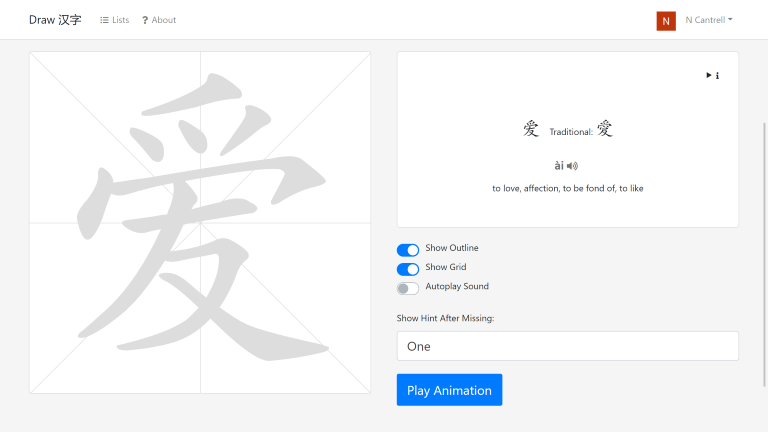768x432 pixels.
Task: Click the Draw 汉字 home link
Action: pos(55,20)
